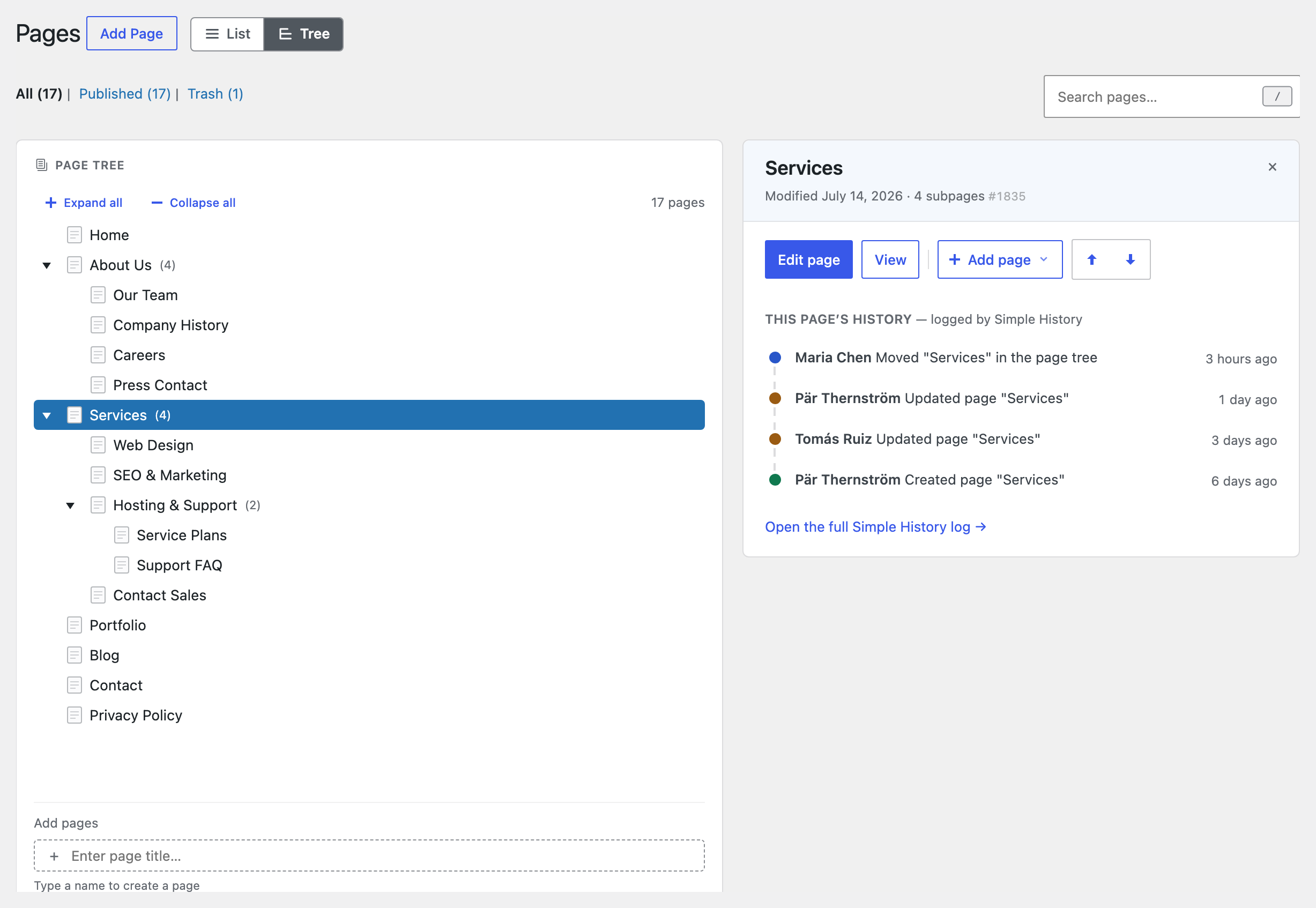Viewport: 1316px width, 908px height.
Task: Select the Press Contact page
Action: [369, 385]
